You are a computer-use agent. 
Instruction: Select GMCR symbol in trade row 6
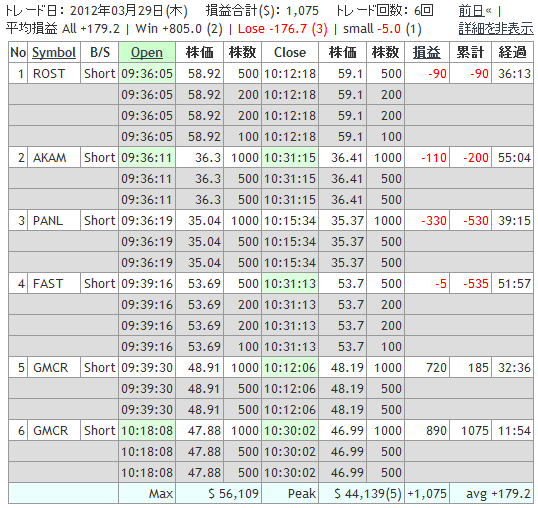(x=54, y=430)
